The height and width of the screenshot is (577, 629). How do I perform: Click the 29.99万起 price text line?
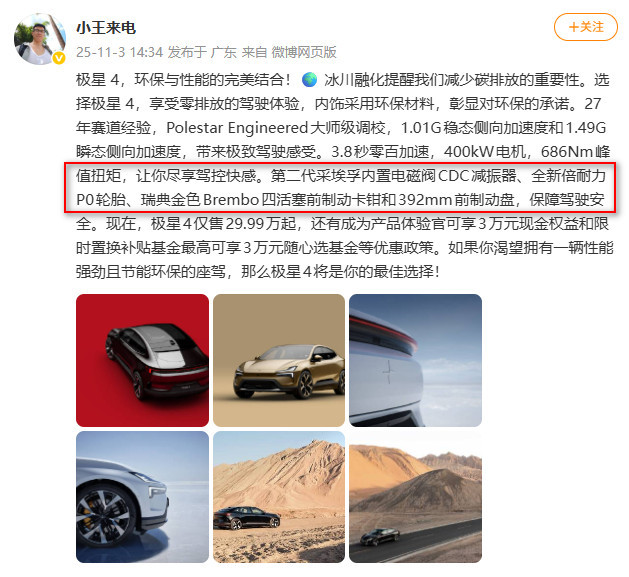pos(343,223)
